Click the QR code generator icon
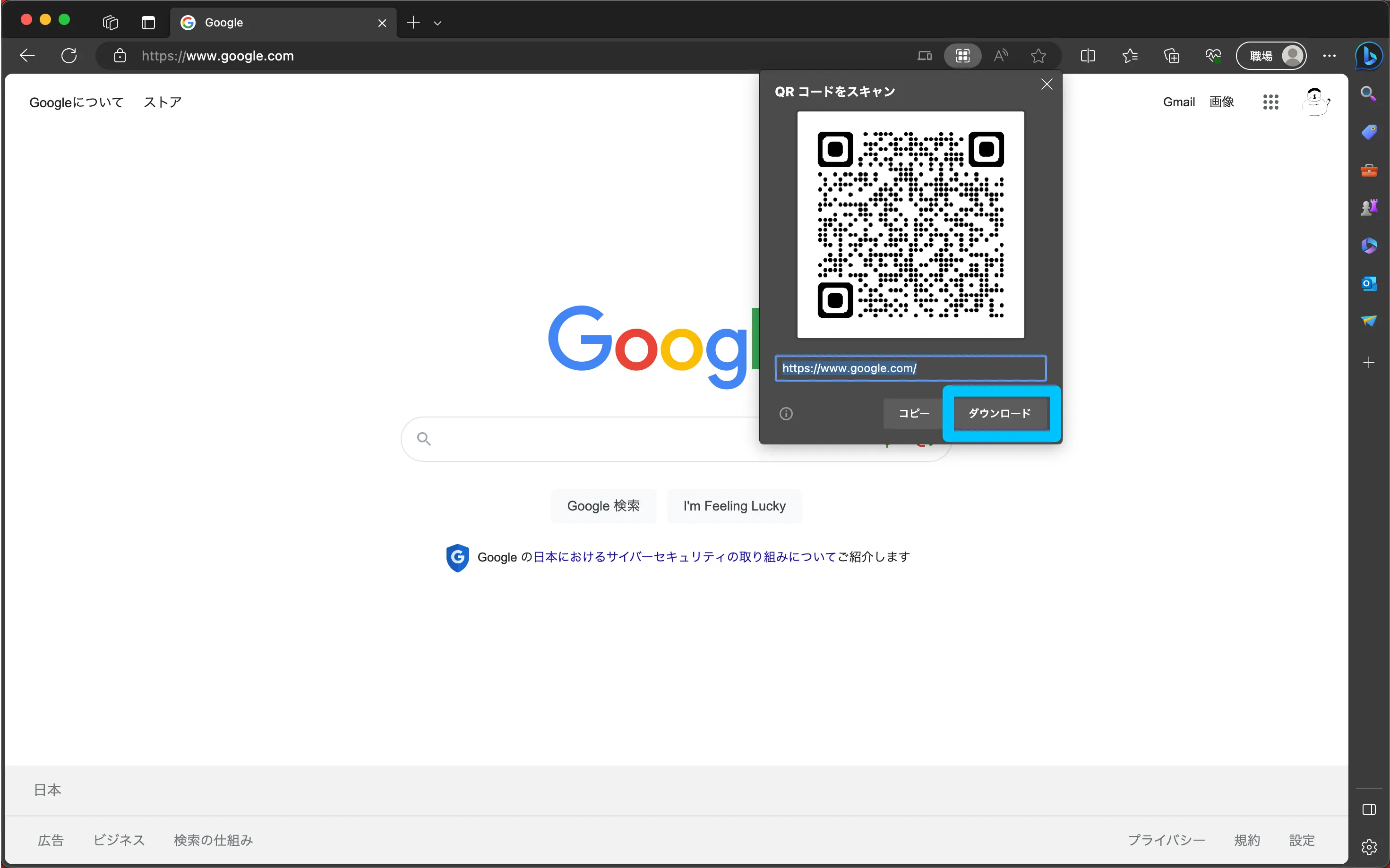This screenshot has width=1390, height=868. coord(962,56)
